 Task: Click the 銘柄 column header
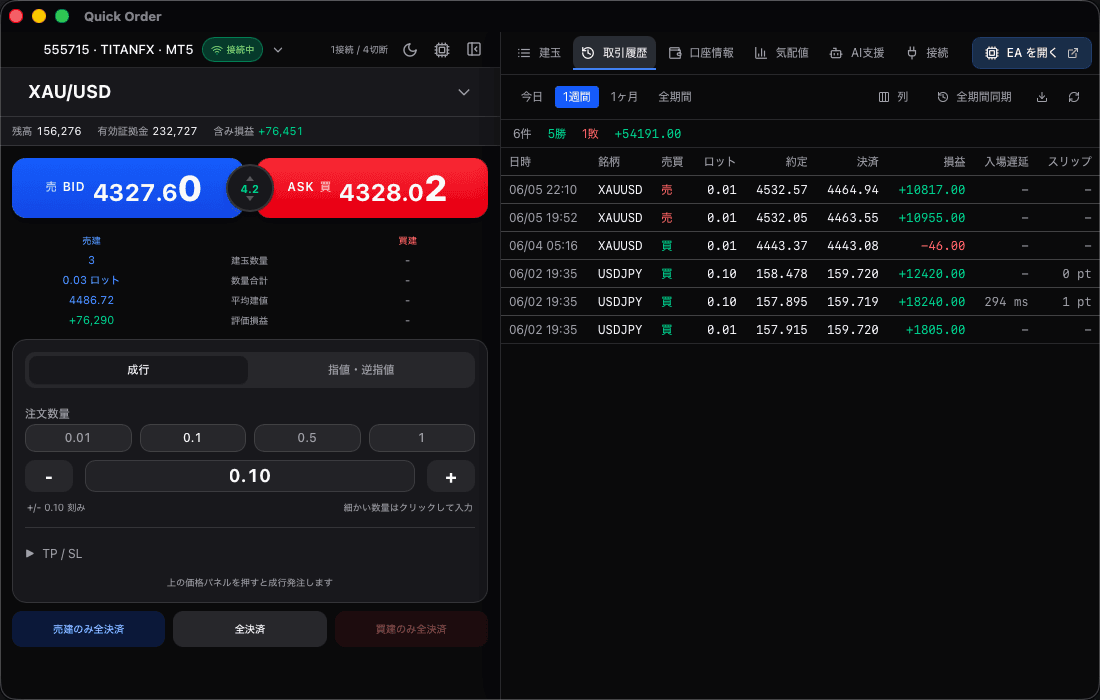point(609,162)
